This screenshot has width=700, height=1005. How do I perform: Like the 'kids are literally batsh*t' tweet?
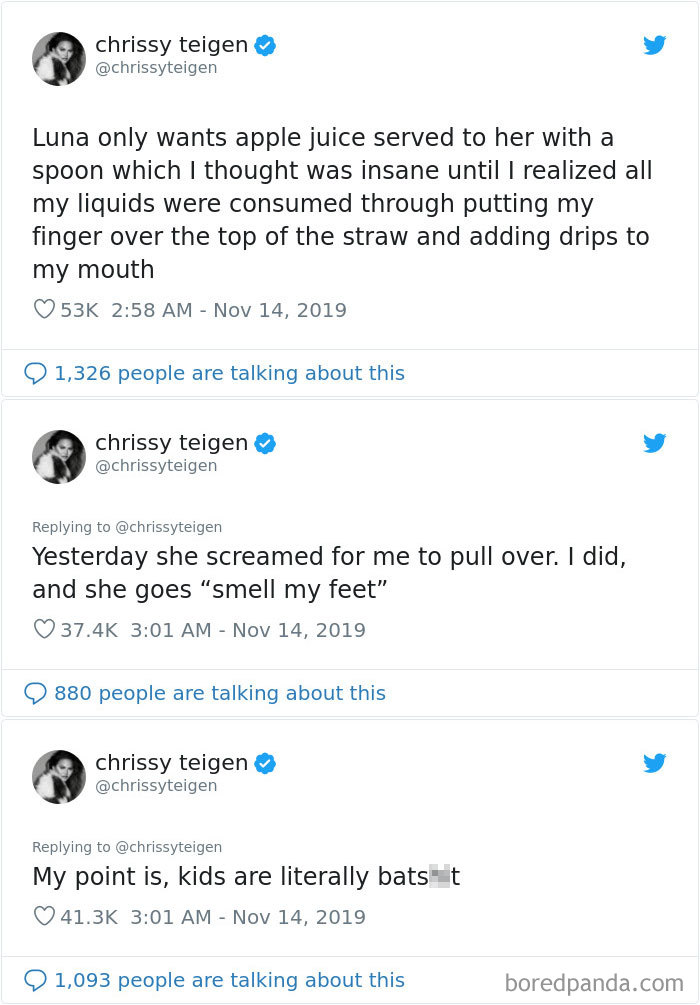(43, 917)
